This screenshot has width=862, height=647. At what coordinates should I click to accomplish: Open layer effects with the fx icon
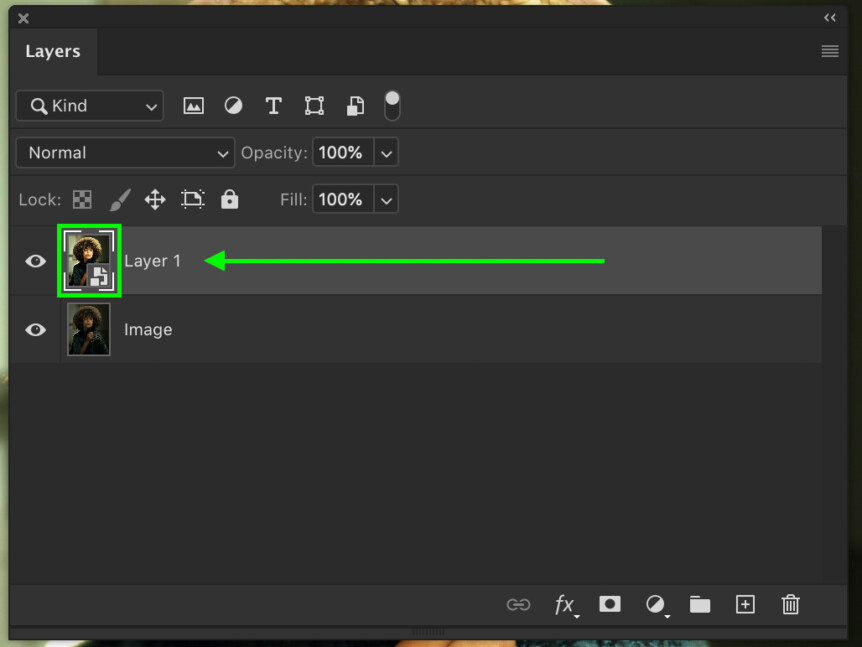566,605
